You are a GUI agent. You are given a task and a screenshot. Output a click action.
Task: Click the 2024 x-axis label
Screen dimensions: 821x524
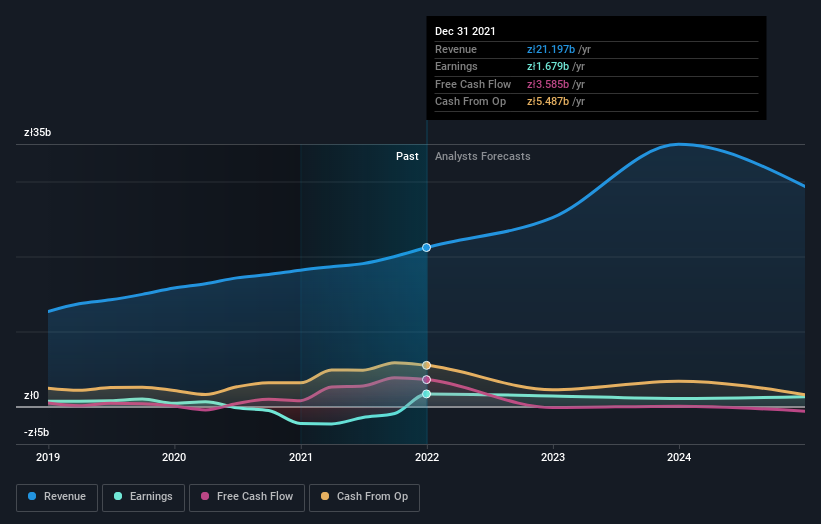point(679,458)
